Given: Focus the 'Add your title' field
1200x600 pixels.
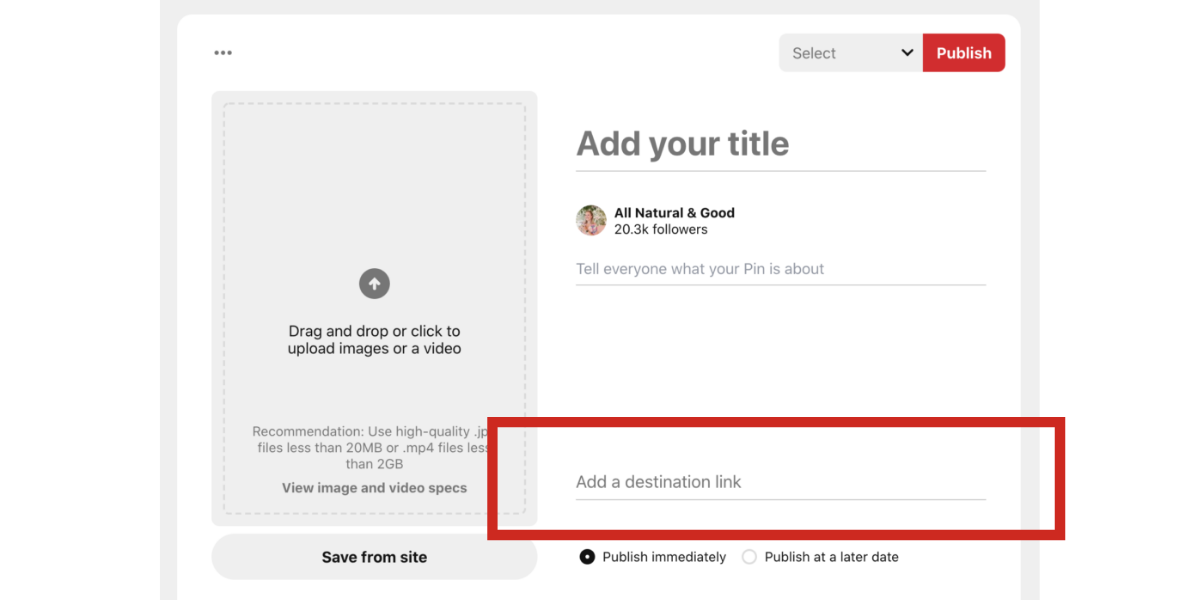Looking at the screenshot, I should click(780, 144).
